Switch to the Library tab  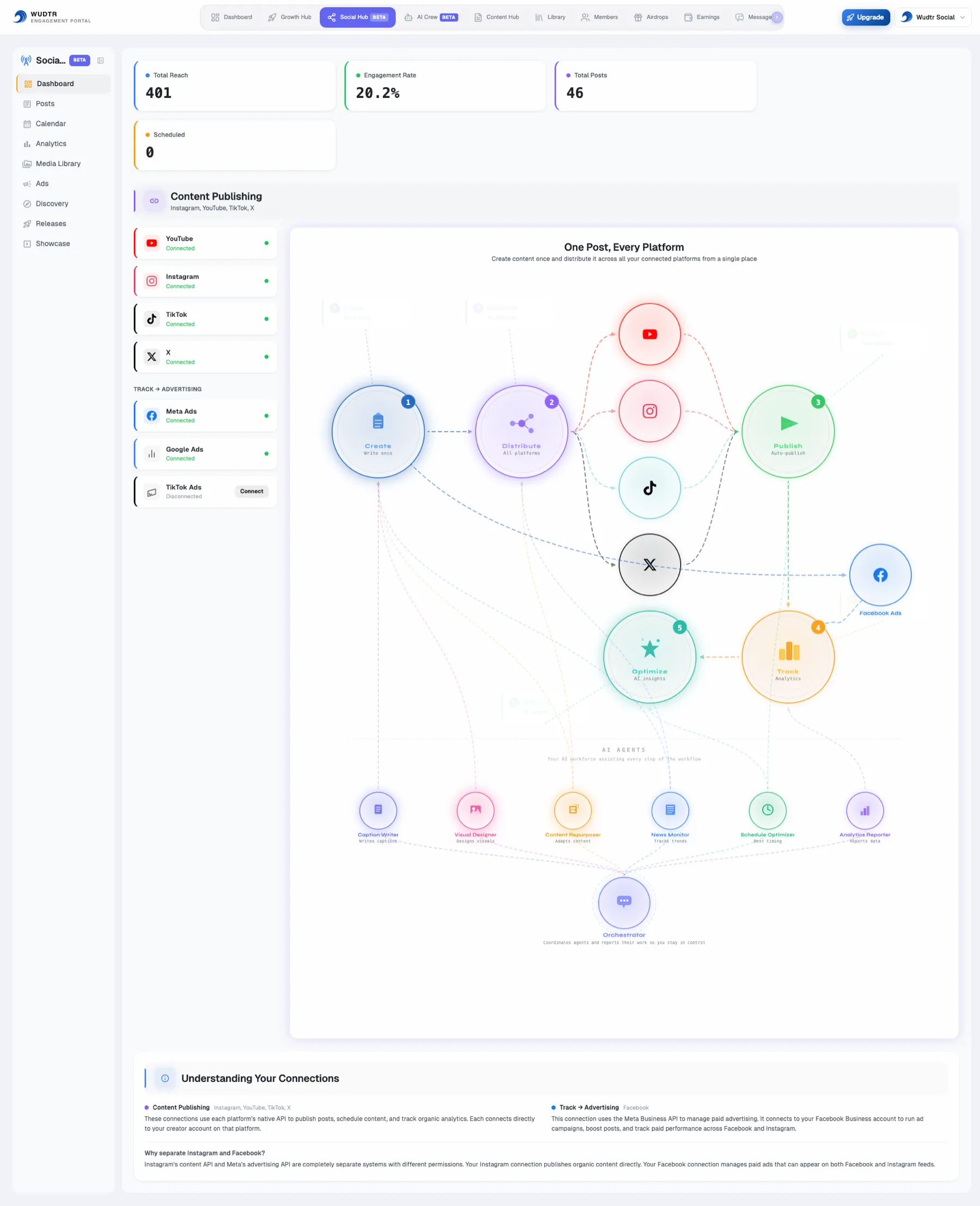point(550,17)
